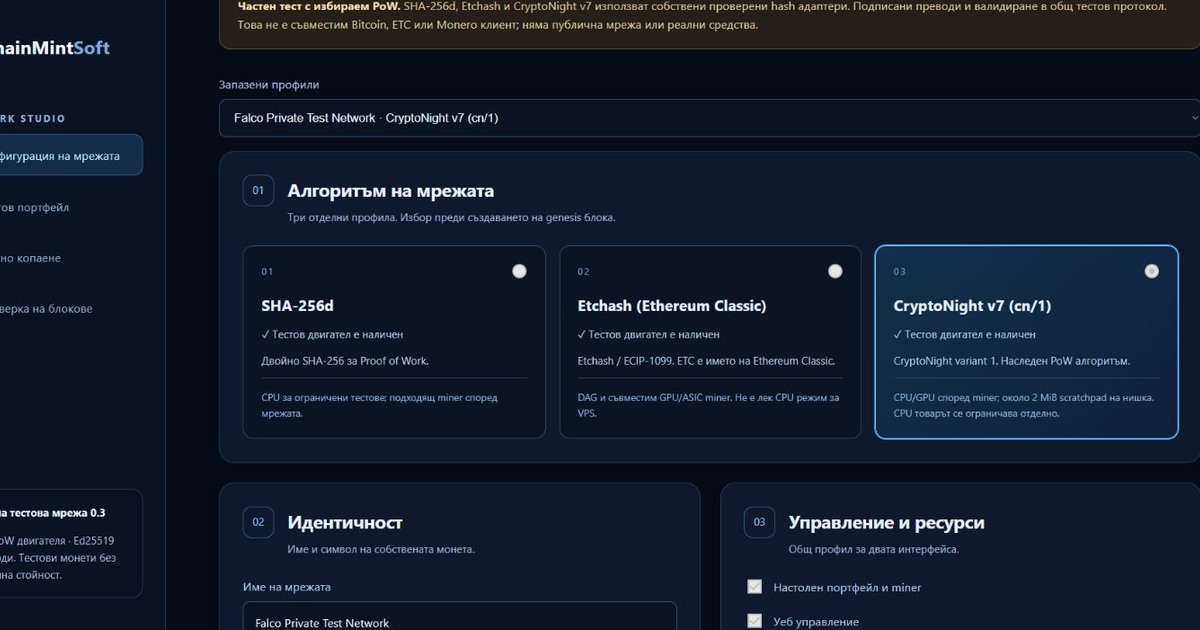Click the ChainMintSoft logo

coord(55,48)
